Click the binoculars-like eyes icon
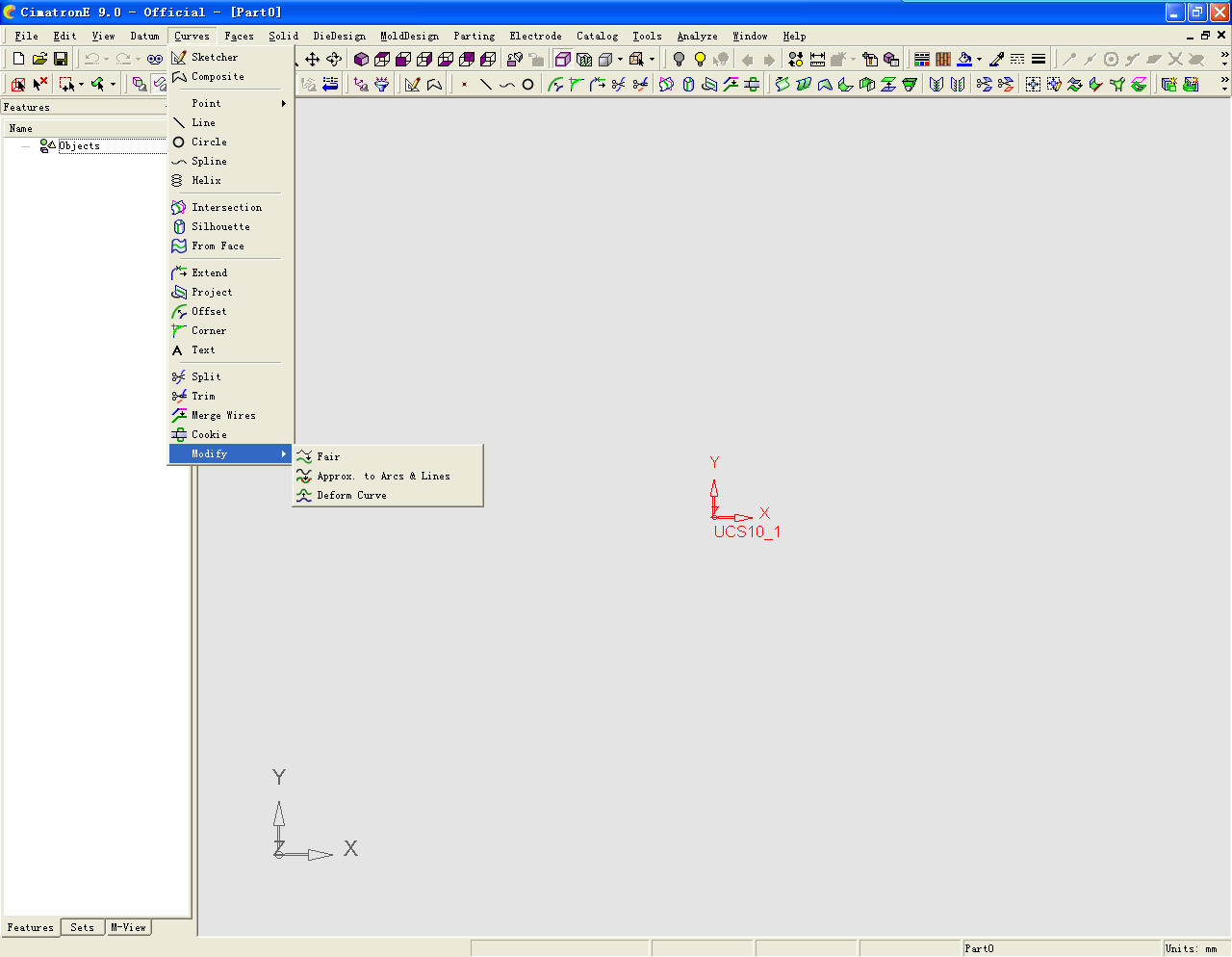The width and height of the screenshot is (1232, 957). click(154, 60)
